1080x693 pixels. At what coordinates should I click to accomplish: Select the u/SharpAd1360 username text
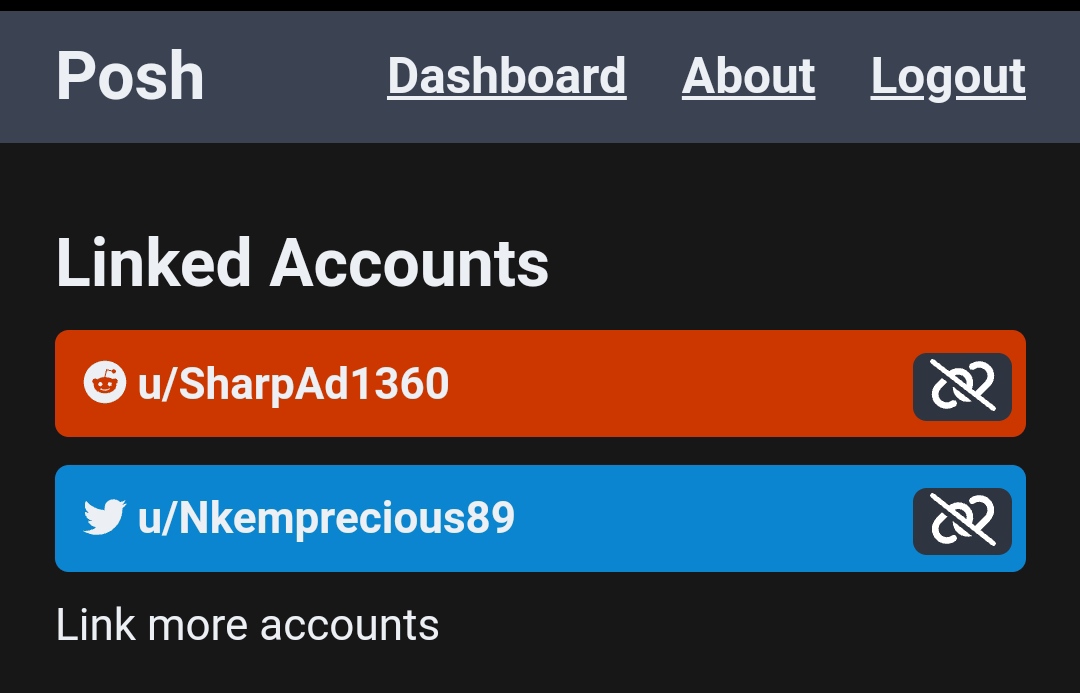[293, 384]
